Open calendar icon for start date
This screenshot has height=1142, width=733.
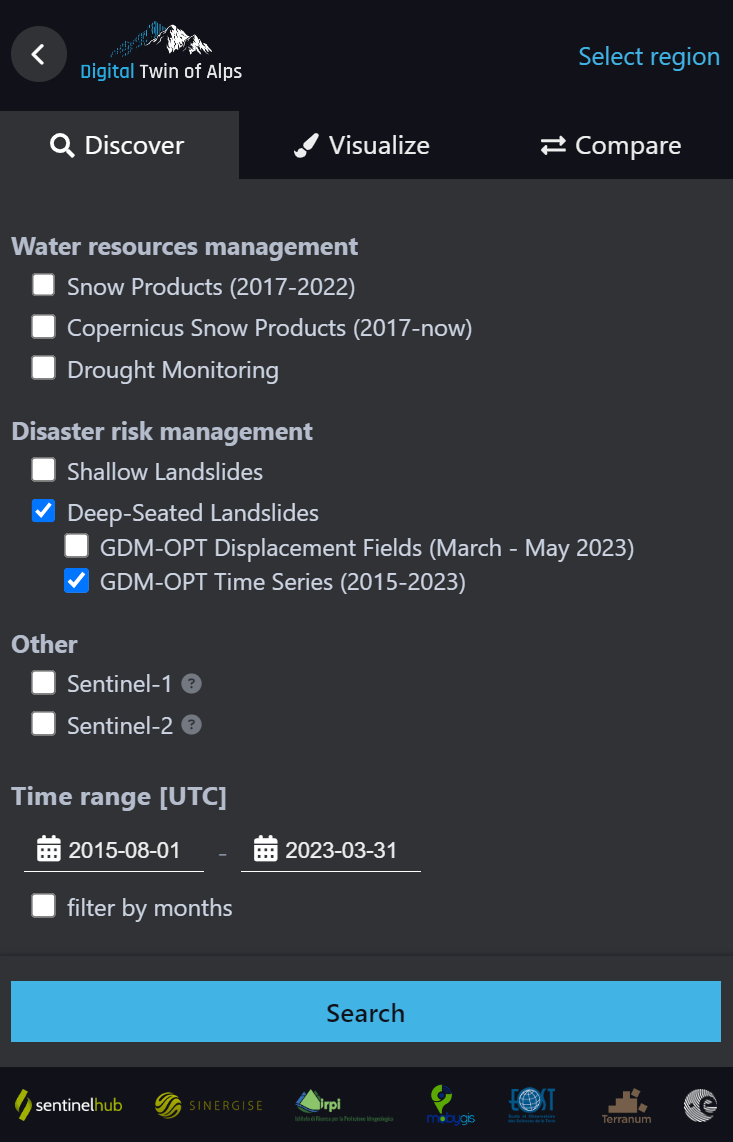49,849
